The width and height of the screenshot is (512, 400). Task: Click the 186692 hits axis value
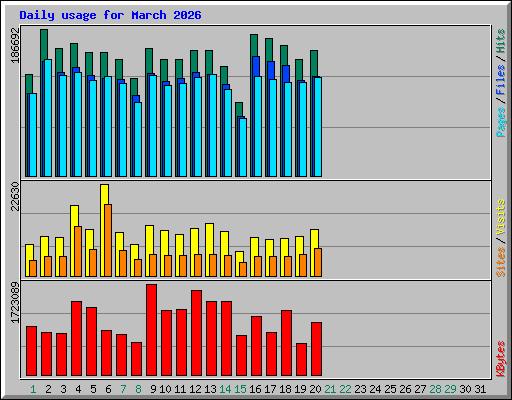[x=15, y=45]
